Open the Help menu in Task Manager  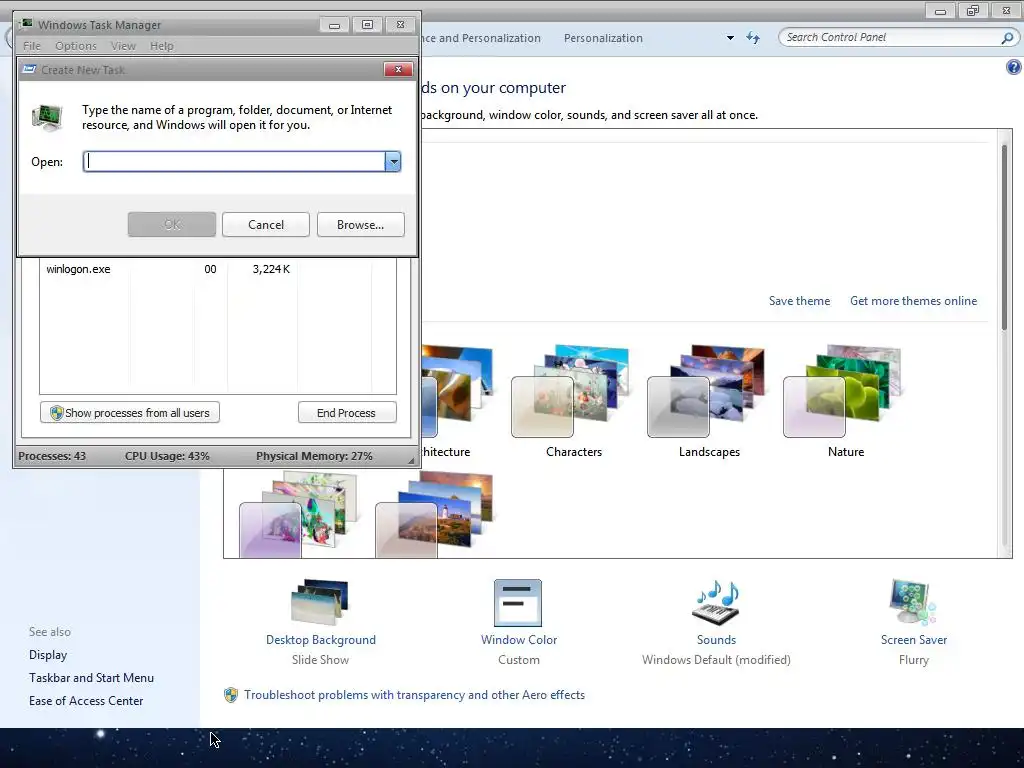161,46
